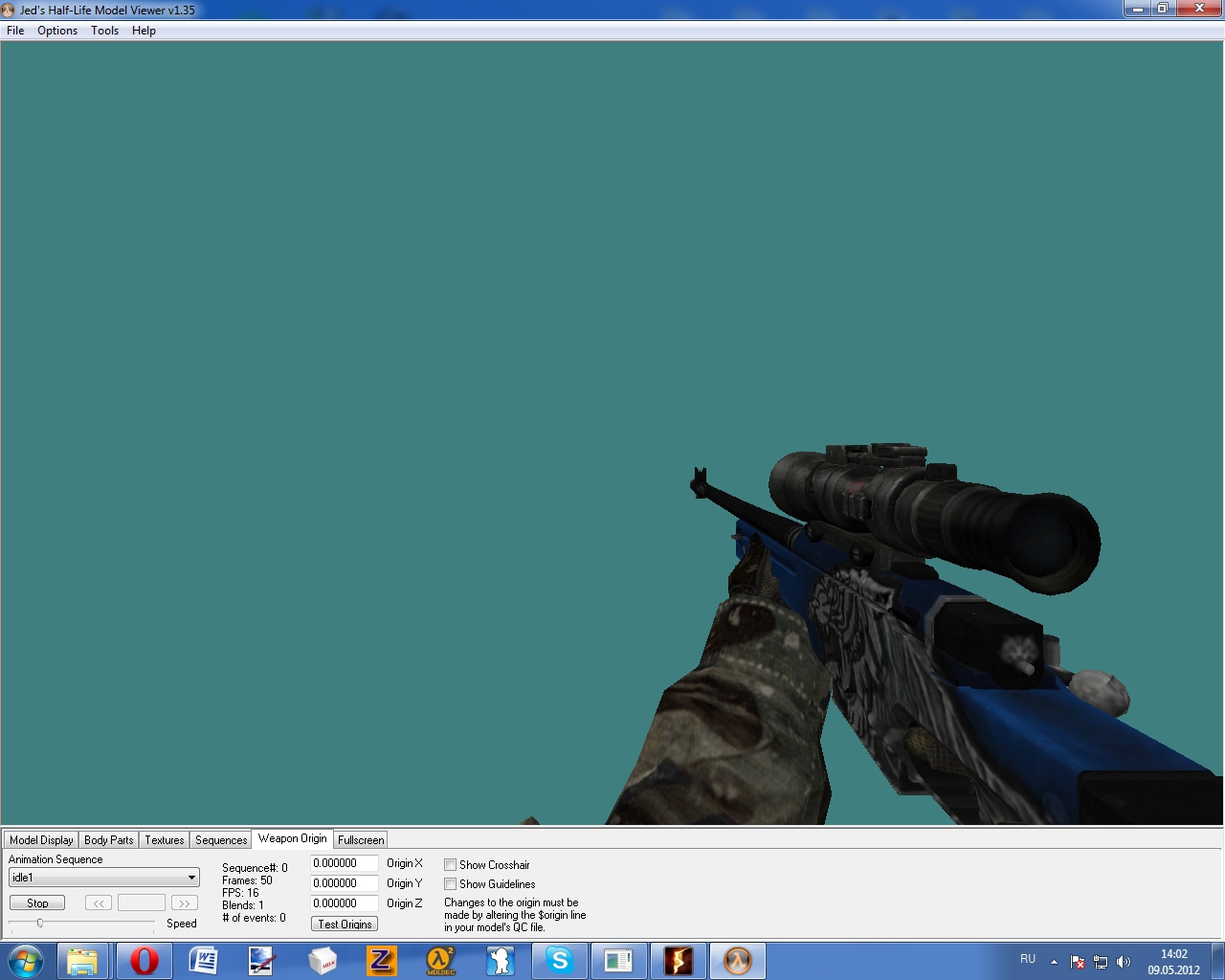Switch the RU input language indicator
The height and width of the screenshot is (980, 1225).
1028,959
